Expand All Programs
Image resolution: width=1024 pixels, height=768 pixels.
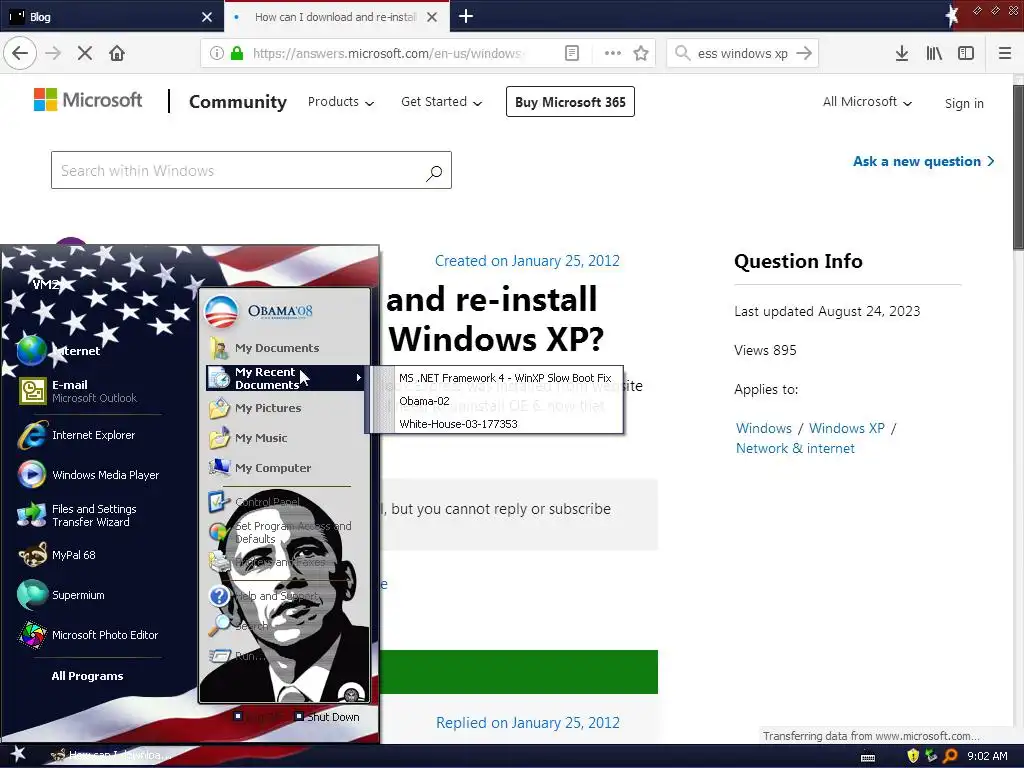[88, 676]
